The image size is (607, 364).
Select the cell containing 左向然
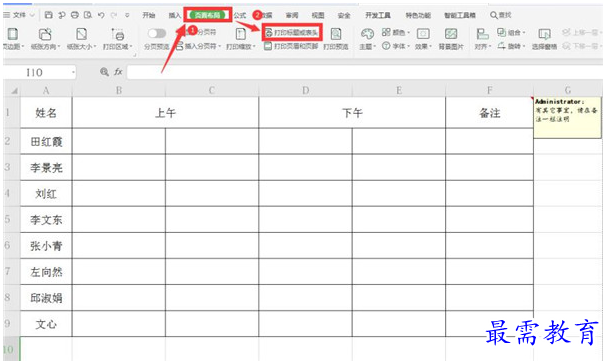pos(46,271)
